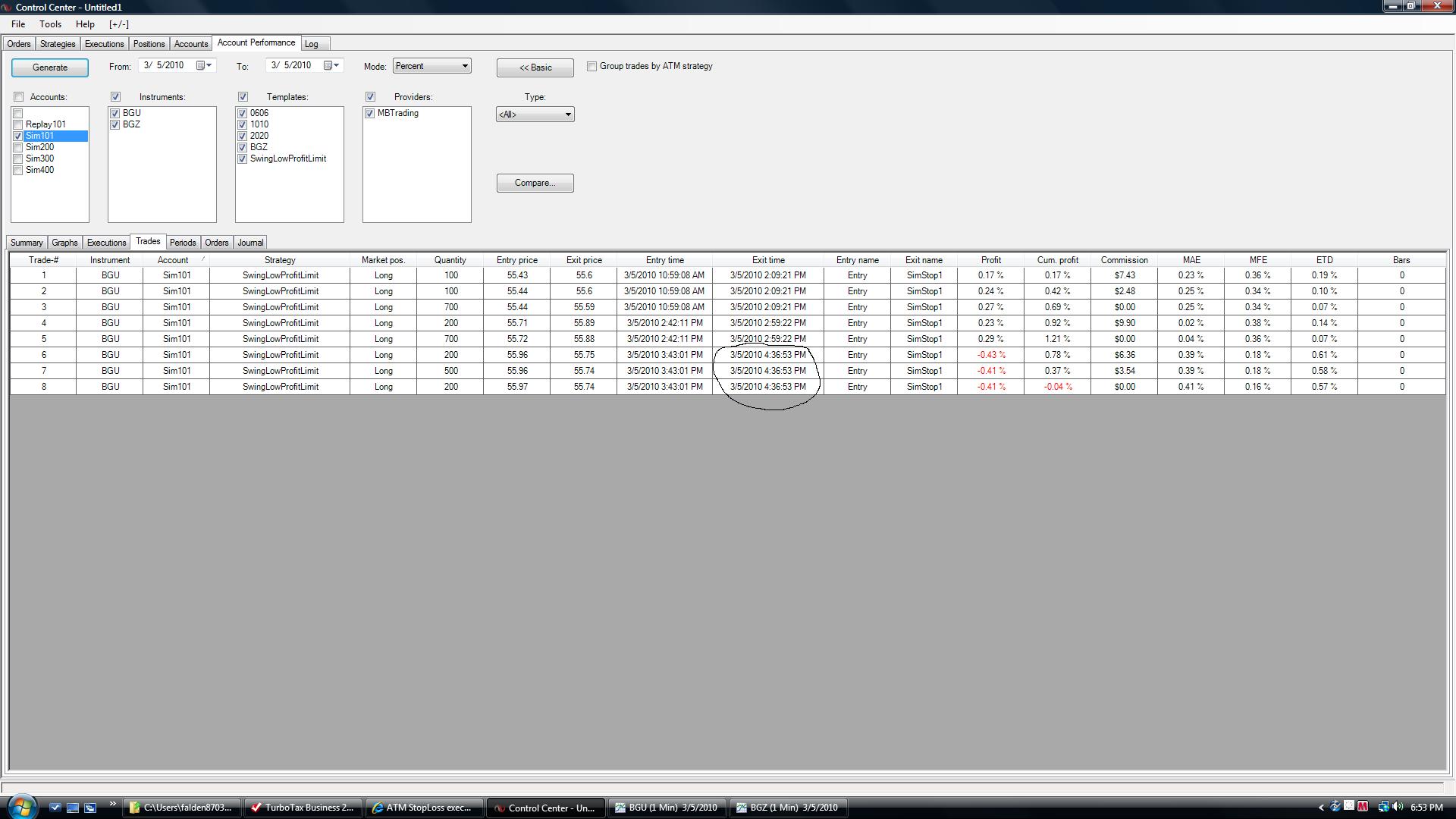Switch to TurboTax Business taskbar item
The image size is (1456, 819).
point(302,808)
